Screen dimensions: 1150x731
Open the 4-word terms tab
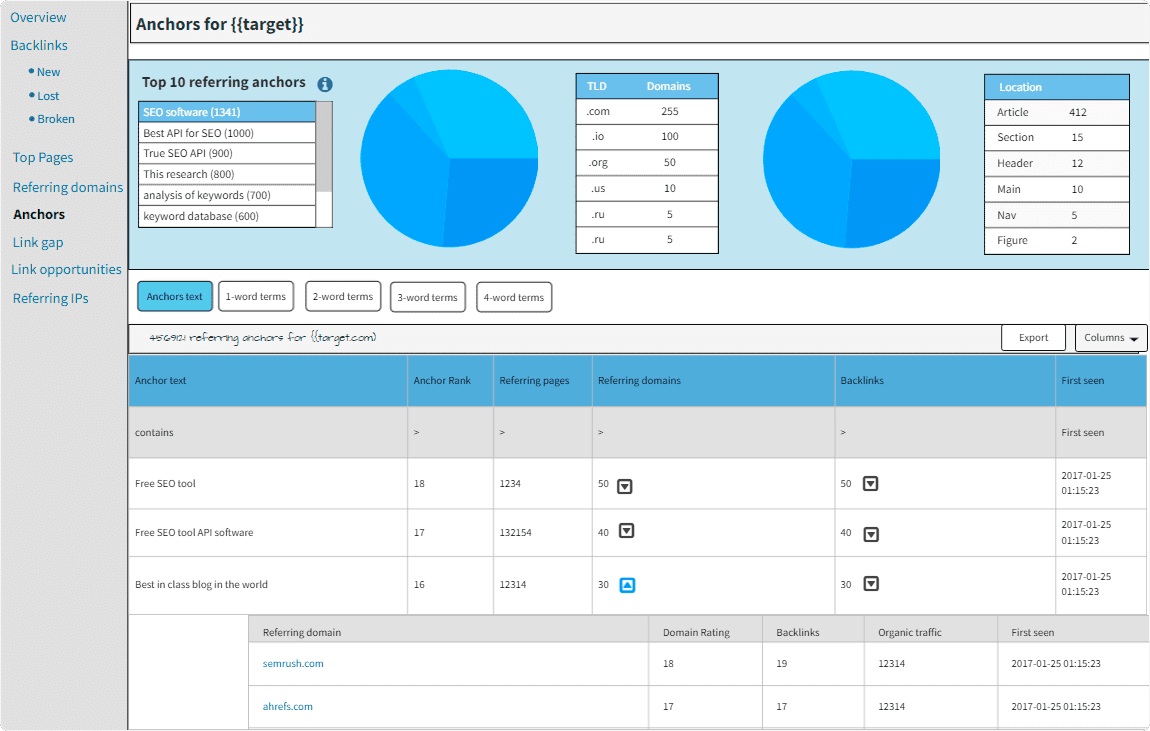[x=514, y=296]
